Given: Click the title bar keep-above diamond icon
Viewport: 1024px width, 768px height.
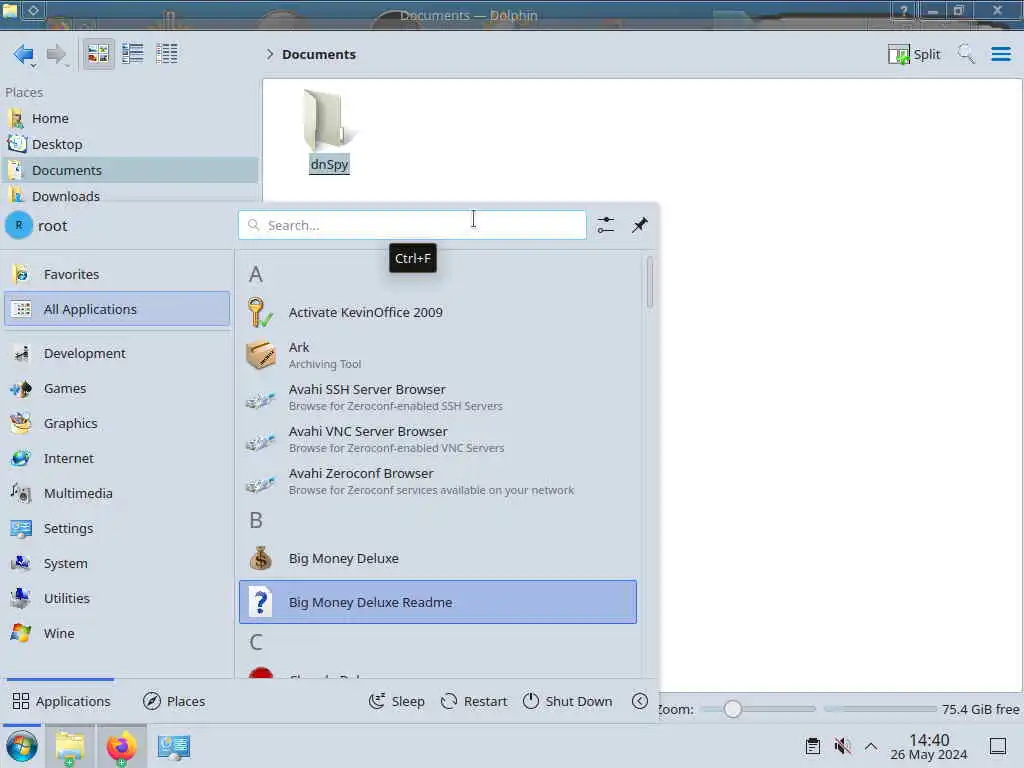Looking at the screenshot, I should pos(34,10).
